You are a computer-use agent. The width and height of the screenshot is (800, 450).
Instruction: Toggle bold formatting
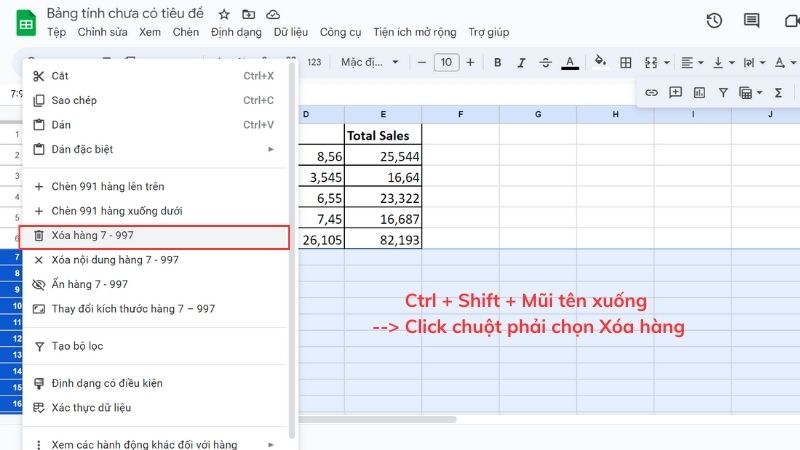(497, 62)
